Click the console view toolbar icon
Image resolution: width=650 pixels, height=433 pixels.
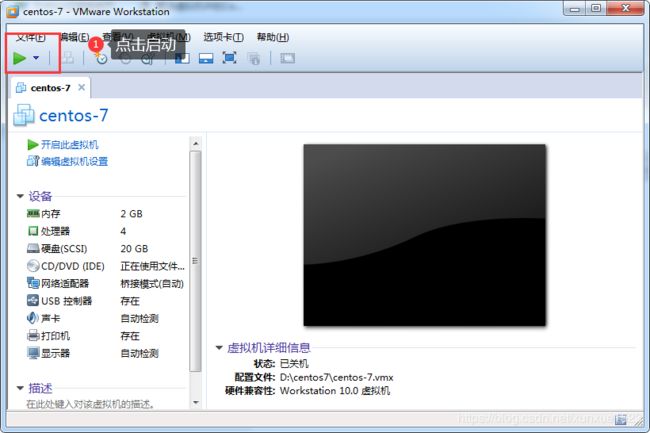(287, 58)
